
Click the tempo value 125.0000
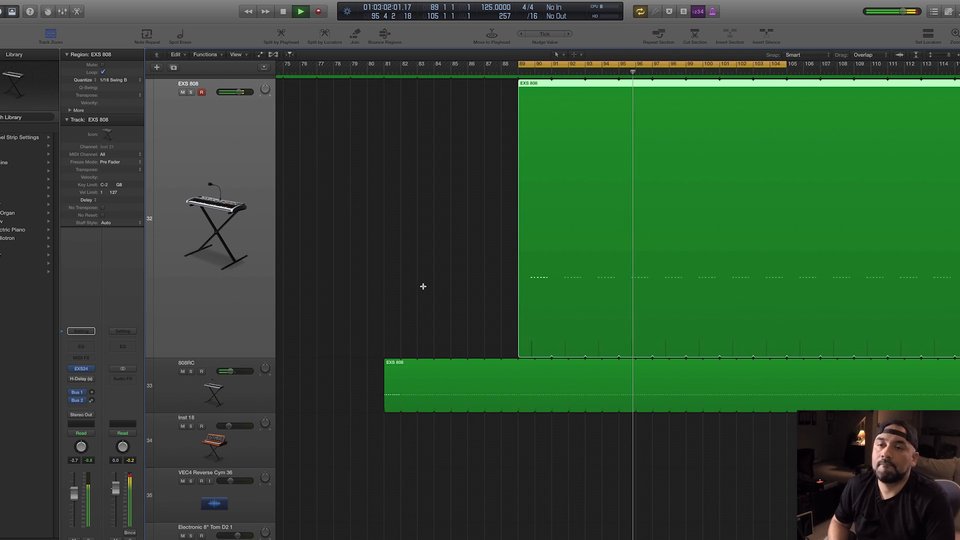495,7
